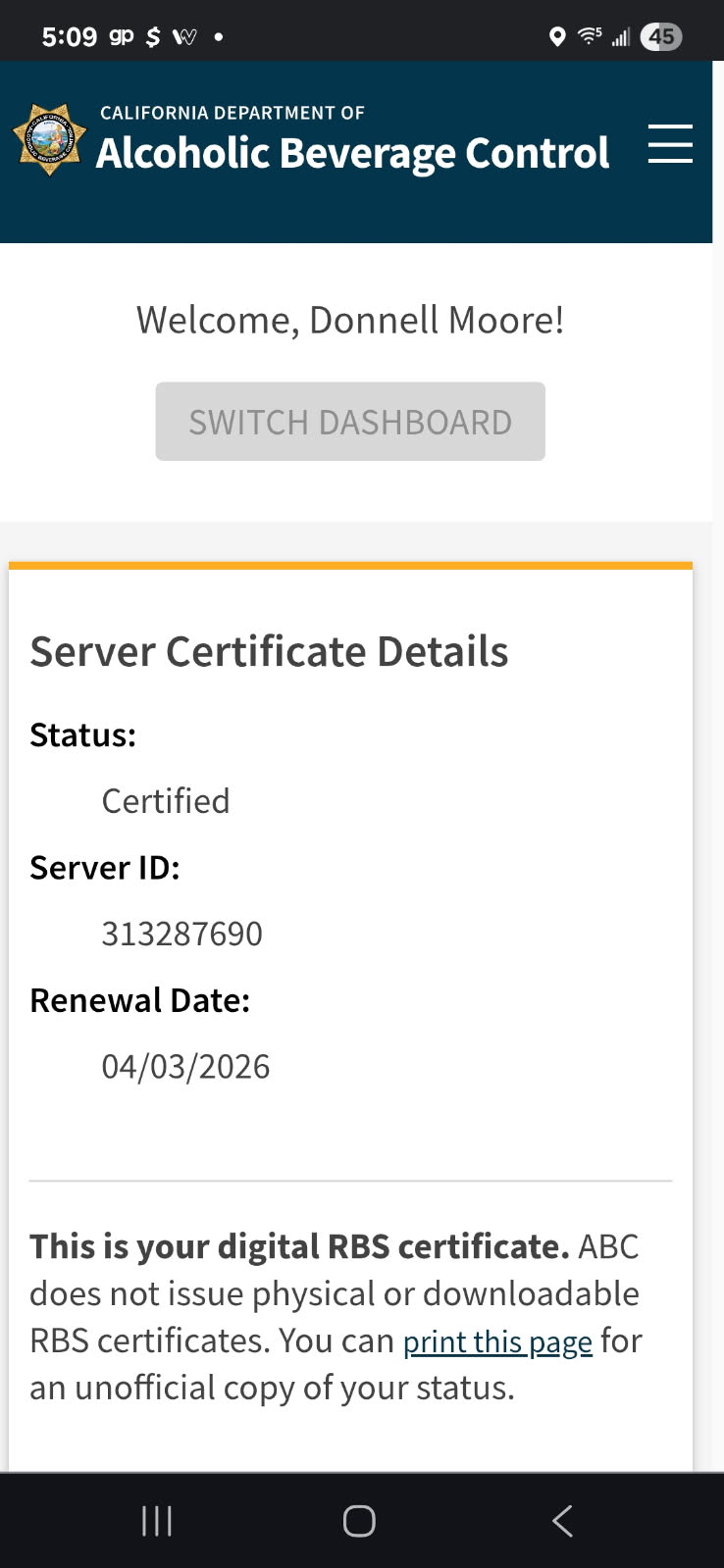Click the Alcoholic Beverage Control site title
This screenshot has width=724, height=1568.
(352, 152)
